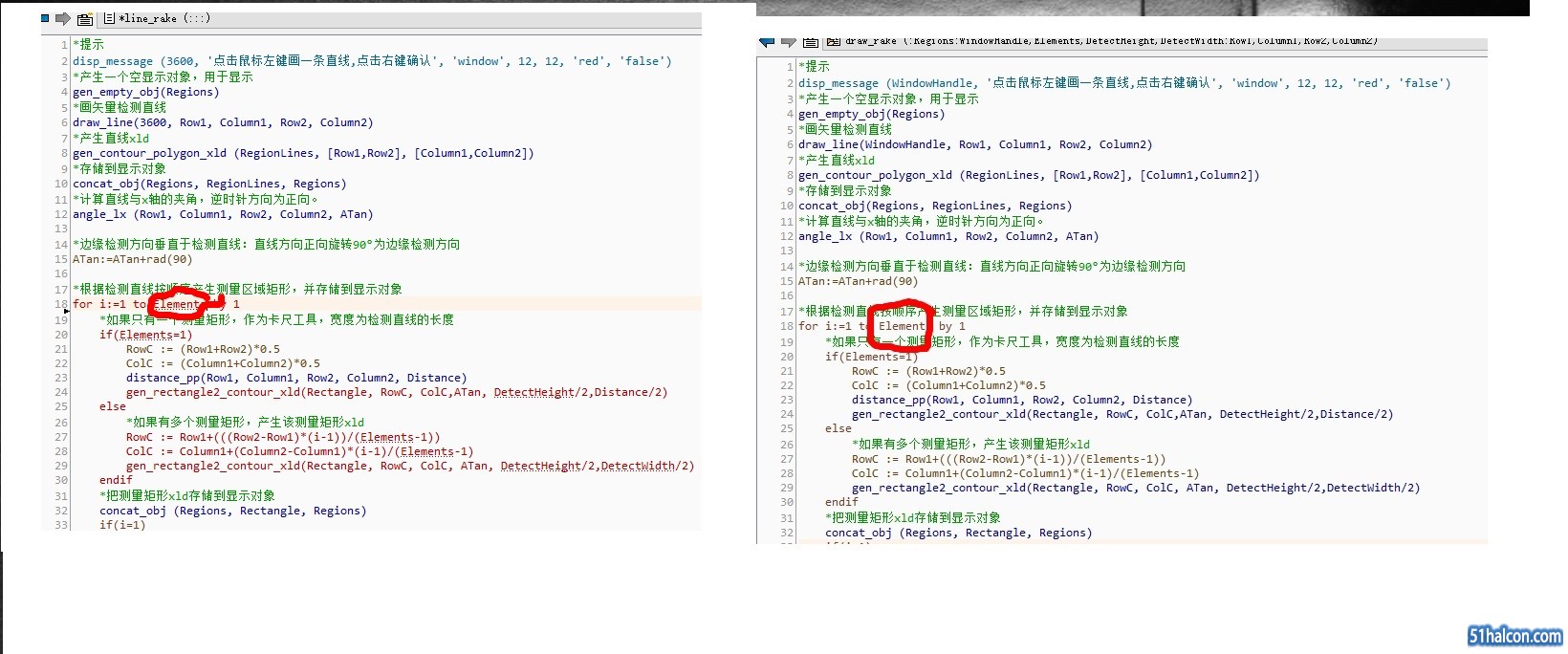Click the list icon beside the draw_rake procedure box

coord(811,42)
